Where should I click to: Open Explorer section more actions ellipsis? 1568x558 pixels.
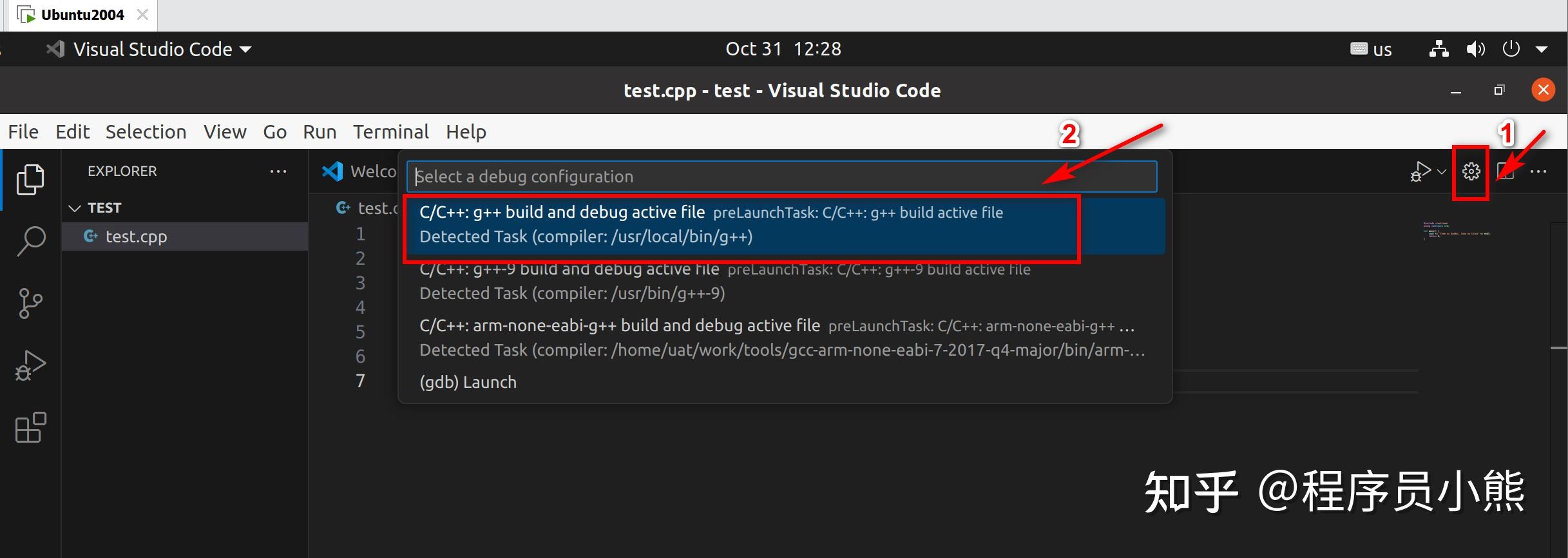[x=278, y=171]
